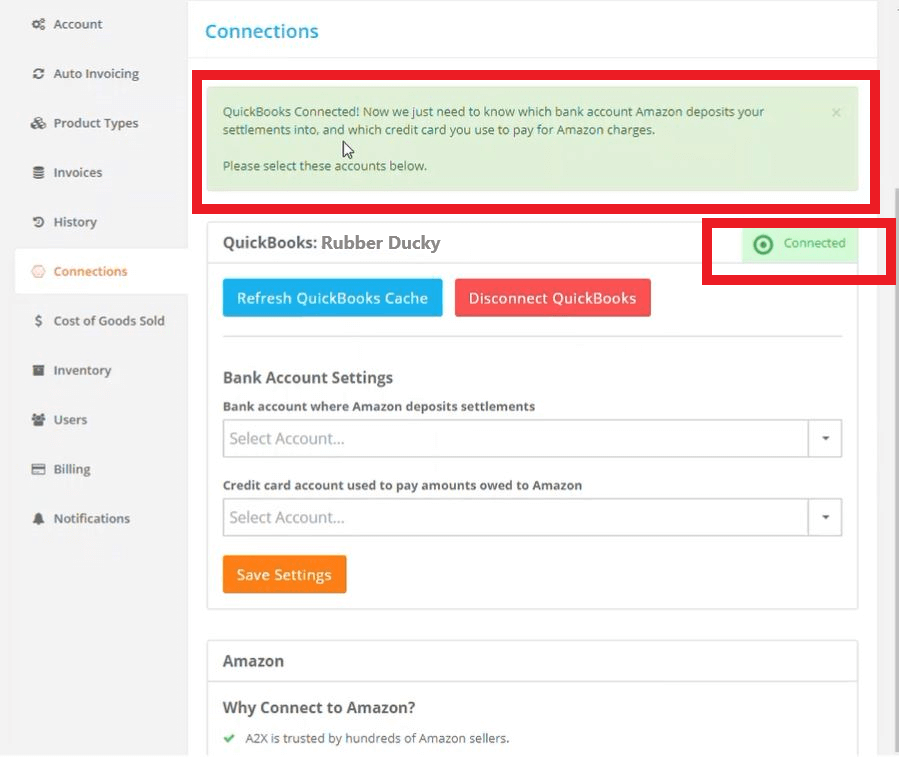Click the Billing card icon
Image resolution: width=899 pixels, height=757 pixels.
coord(38,469)
